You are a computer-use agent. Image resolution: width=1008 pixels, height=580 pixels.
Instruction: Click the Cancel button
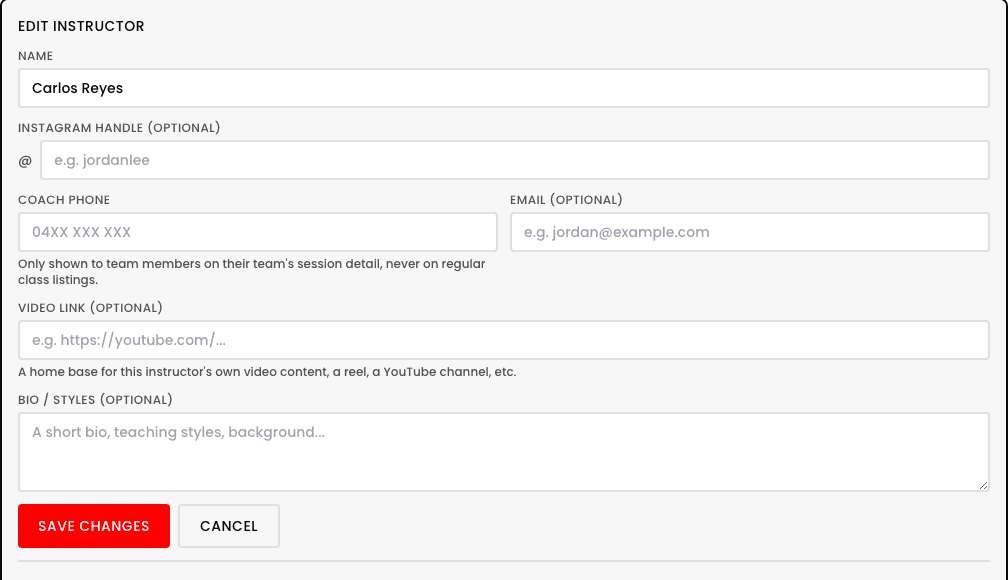(229, 526)
